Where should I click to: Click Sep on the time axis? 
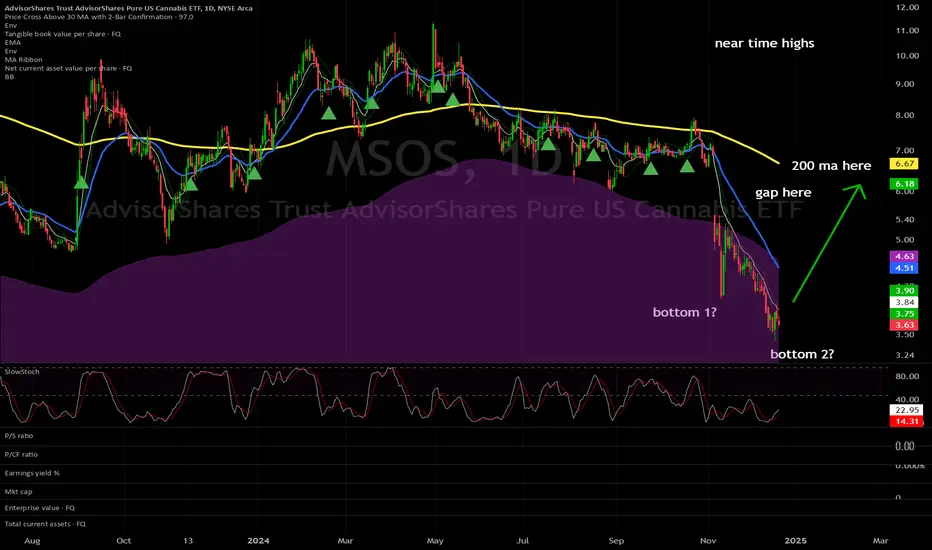pos(616,540)
